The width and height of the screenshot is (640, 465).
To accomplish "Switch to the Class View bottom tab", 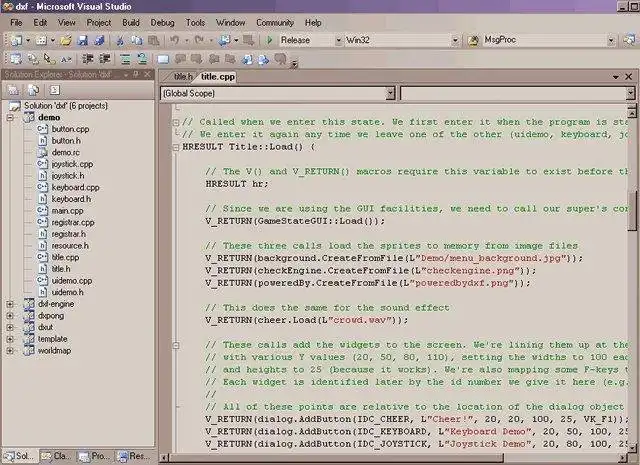I will click(57, 456).
